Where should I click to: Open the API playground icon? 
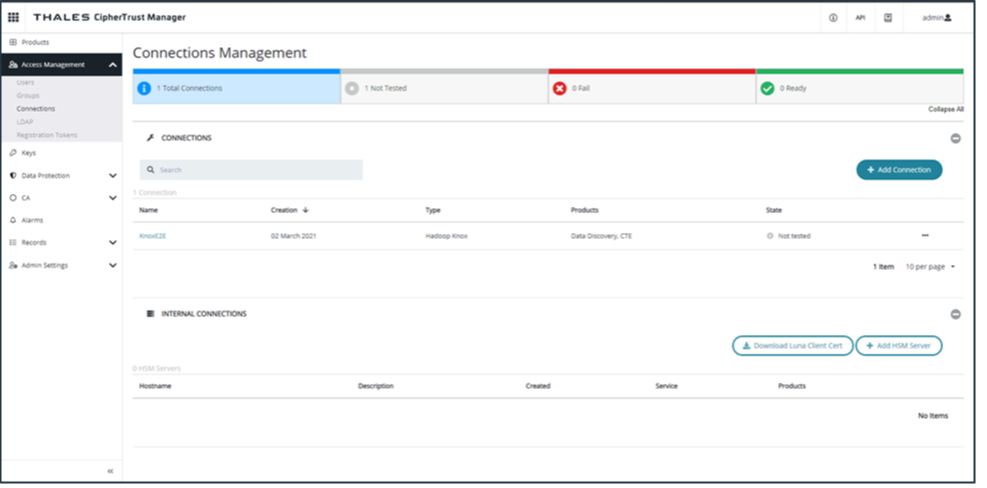pyautogui.click(x=860, y=17)
